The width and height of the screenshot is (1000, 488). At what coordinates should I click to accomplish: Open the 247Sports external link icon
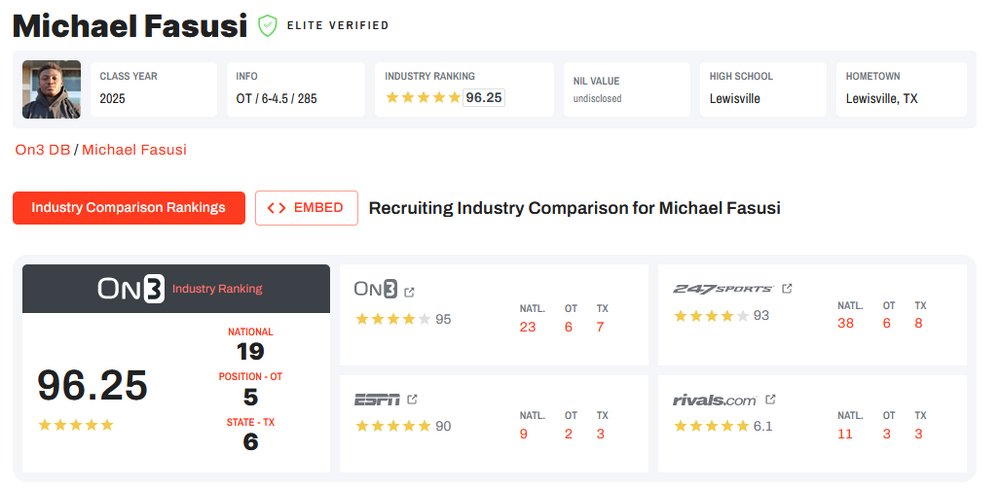[787, 289]
